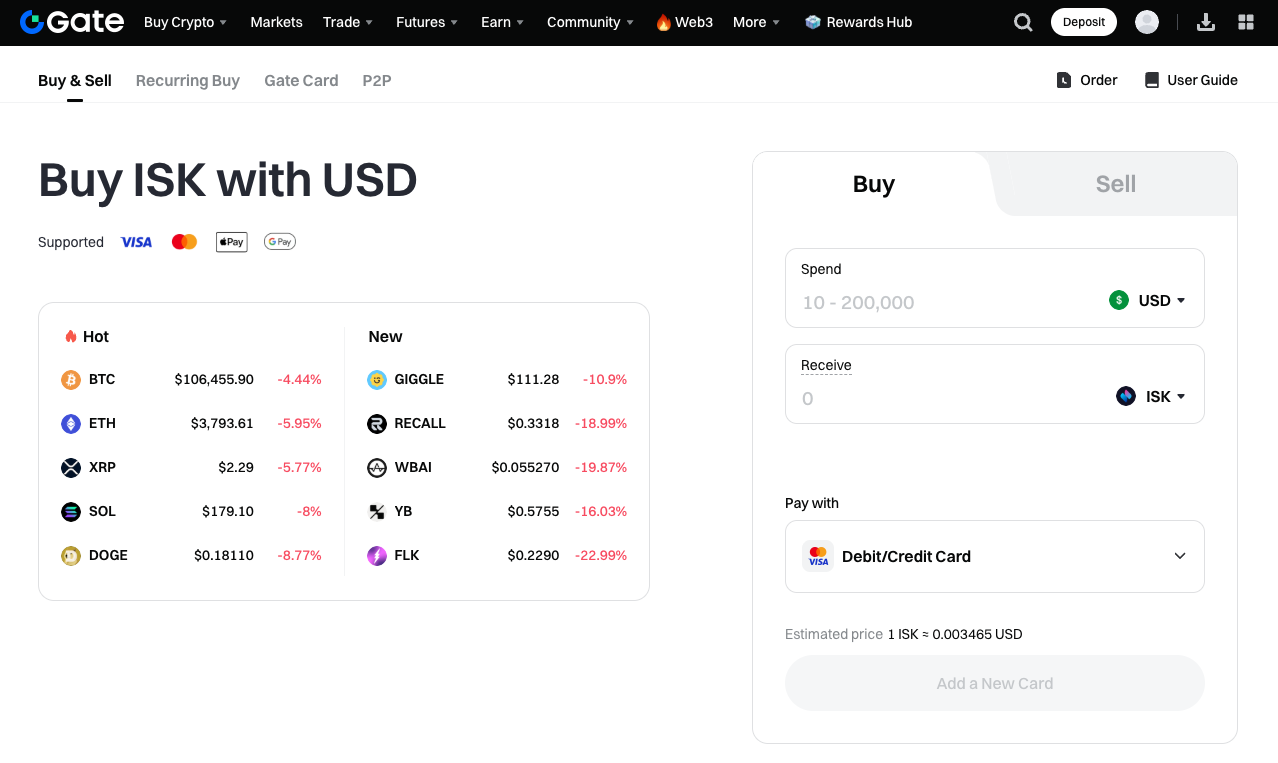Open the Rewards Hub link
This screenshot has height=763, width=1278.
[858, 22]
